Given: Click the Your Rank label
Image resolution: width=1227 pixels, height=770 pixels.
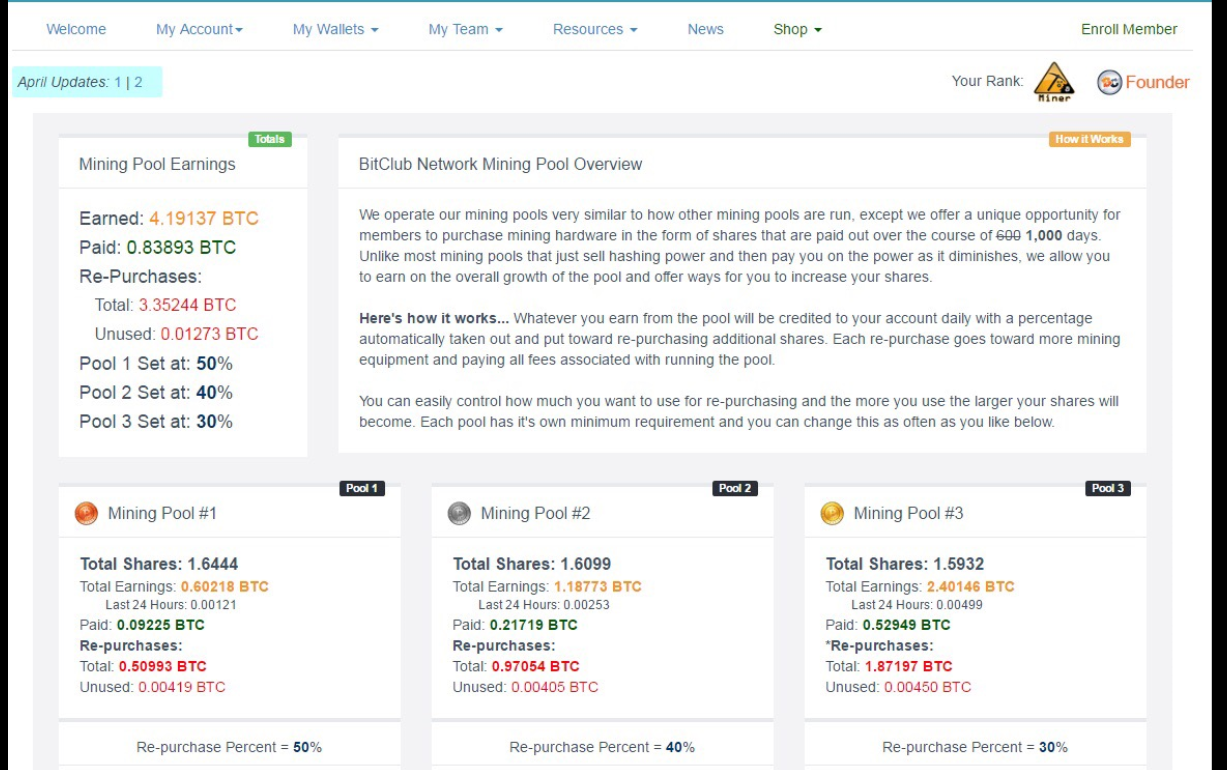Looking at the screenshot, I should point(987,81).
